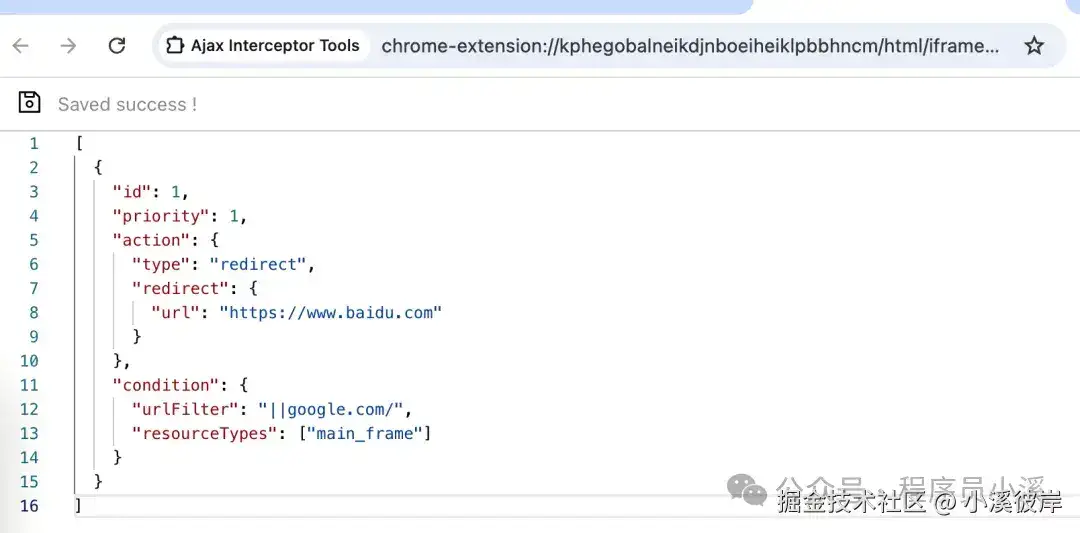Image resolution: width=1080 pixels, height=533 pixels.
Task: Click the extension puzzle icon in address bar
Action: [176, 46]
